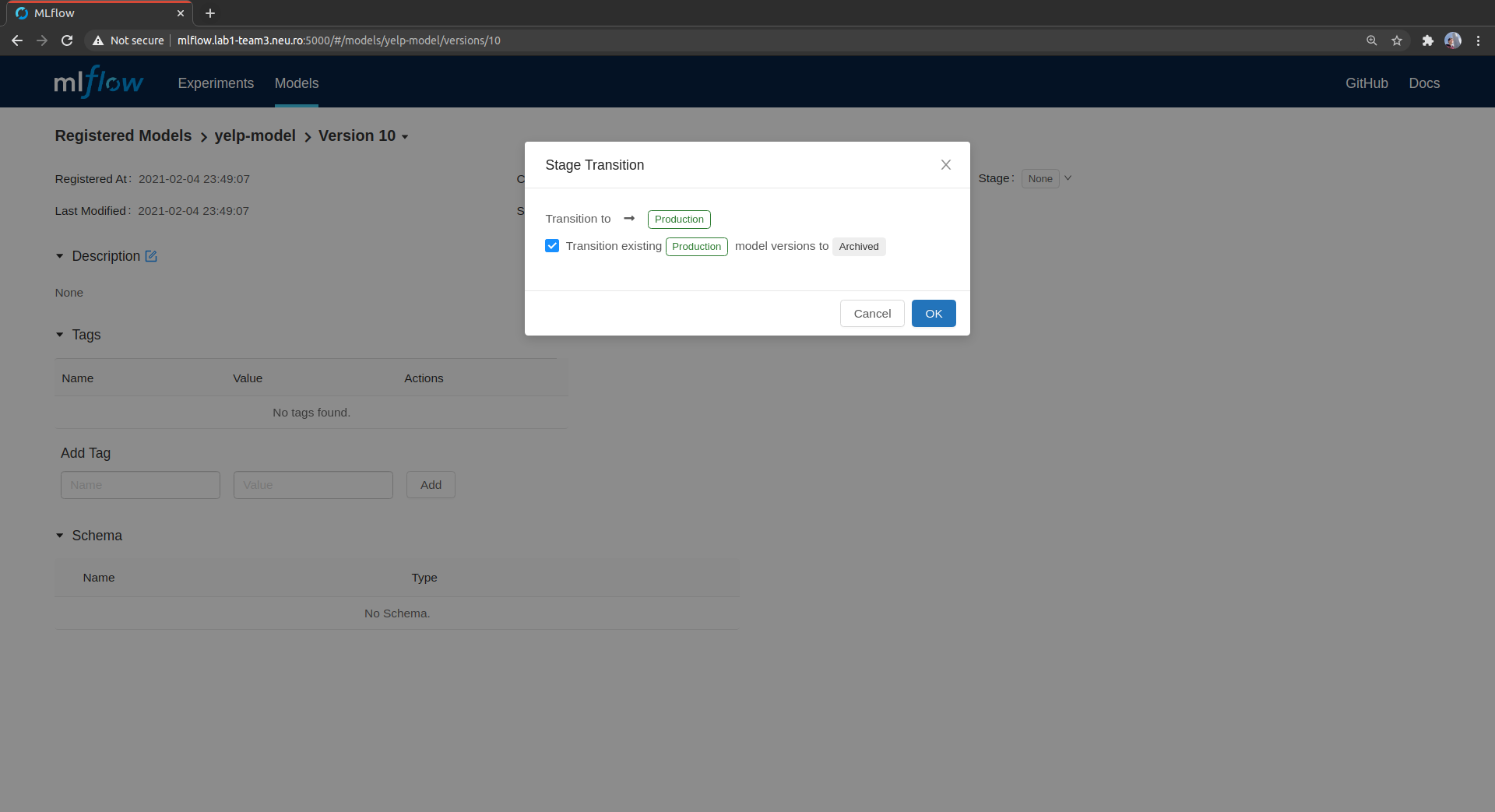Image resolution: width=1495 pixels, height=812 pixels.
Task: Open the GitHub link
Action: 1367,83
